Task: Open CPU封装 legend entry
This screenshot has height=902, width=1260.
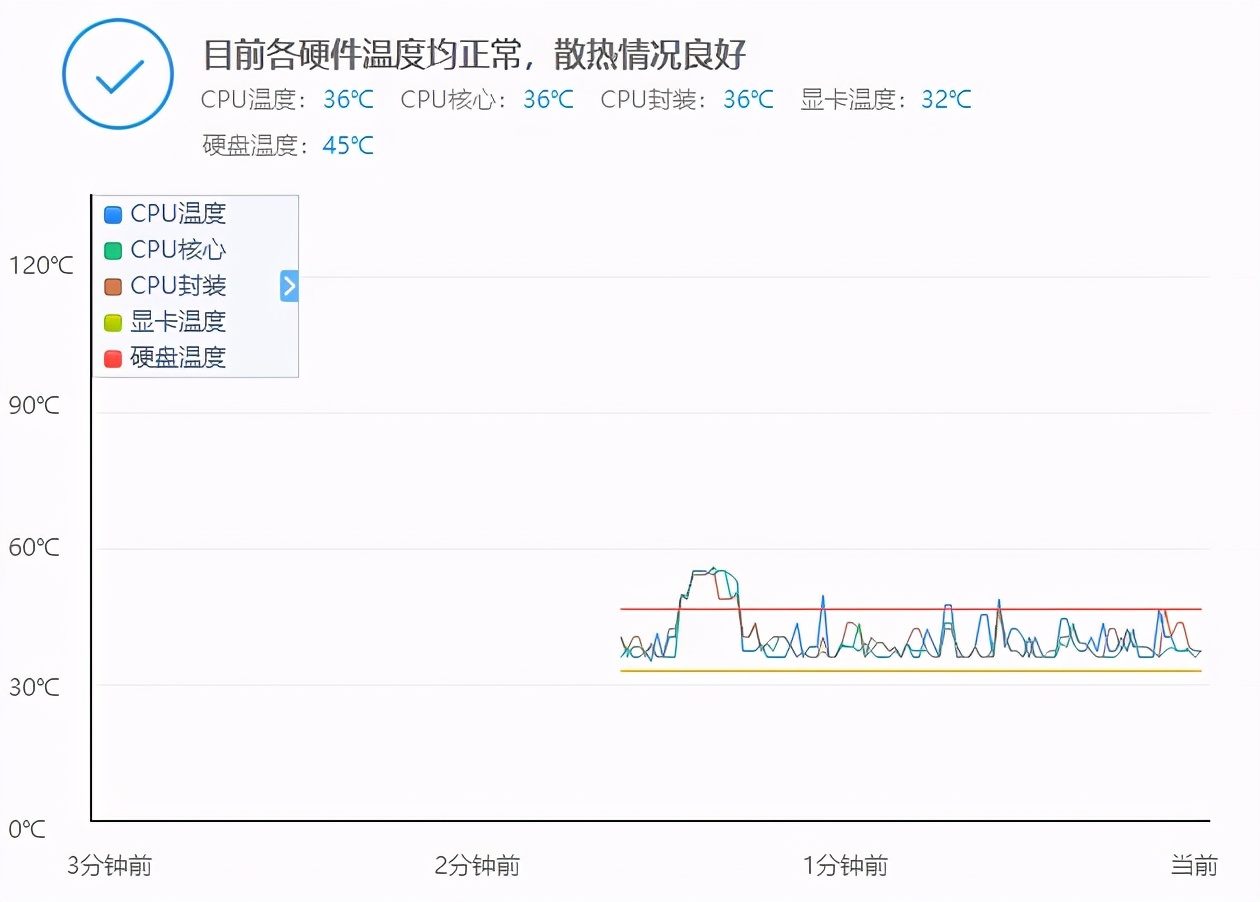Action: click(x=177, y=285)
